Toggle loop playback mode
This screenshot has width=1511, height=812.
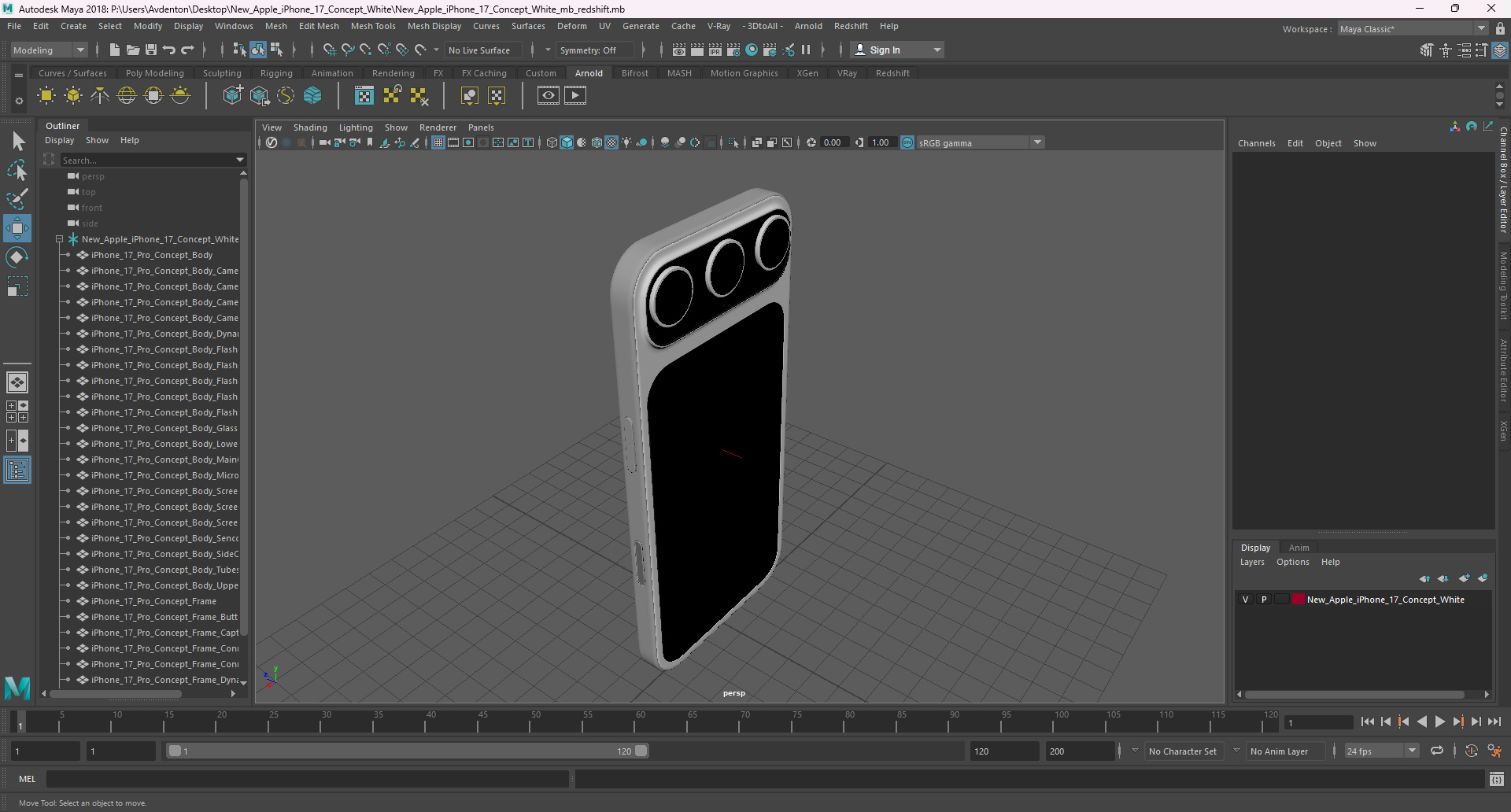[x=1437, y=751]
